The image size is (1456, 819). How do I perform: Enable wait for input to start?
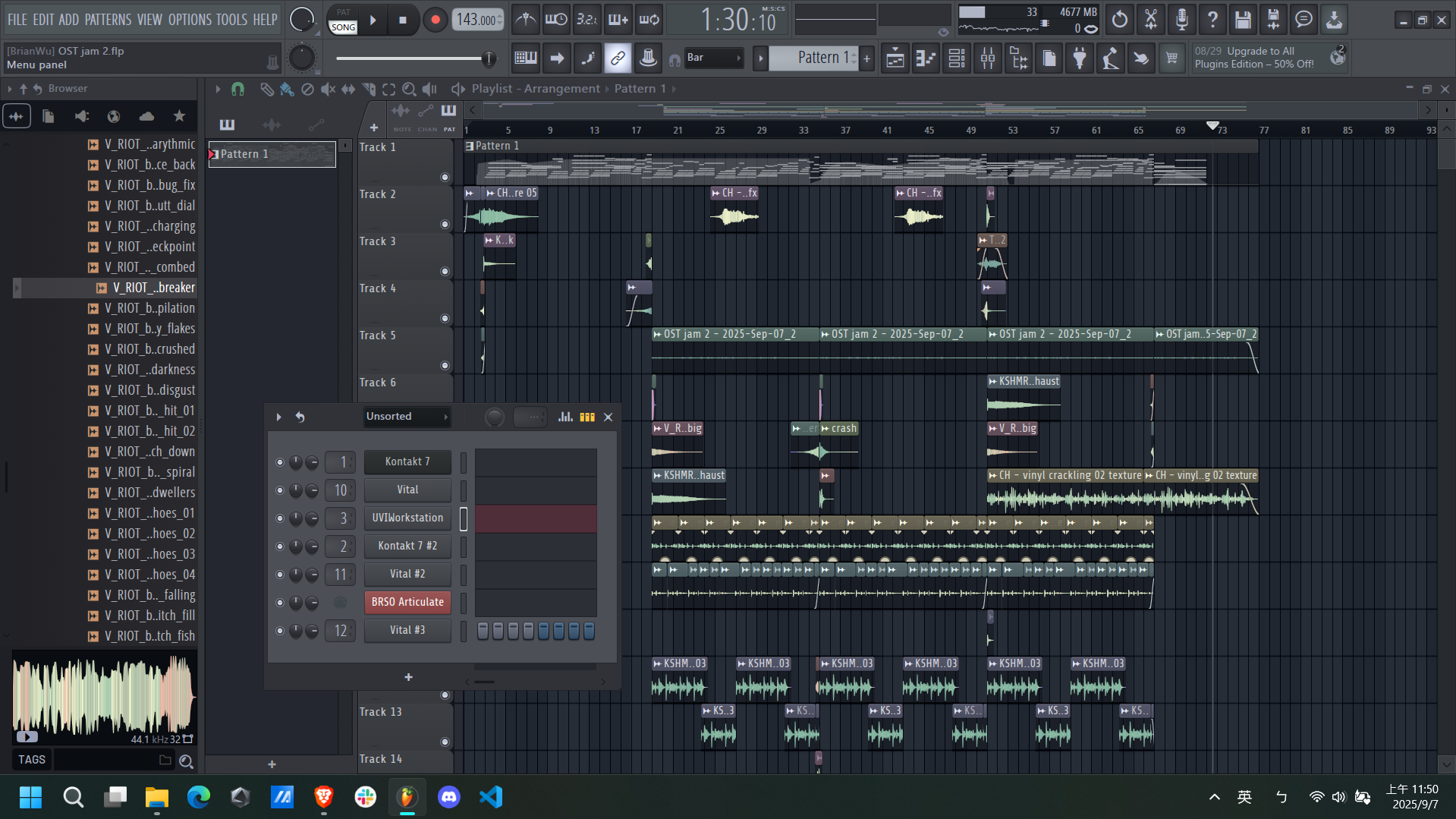[x=556, y=20]
